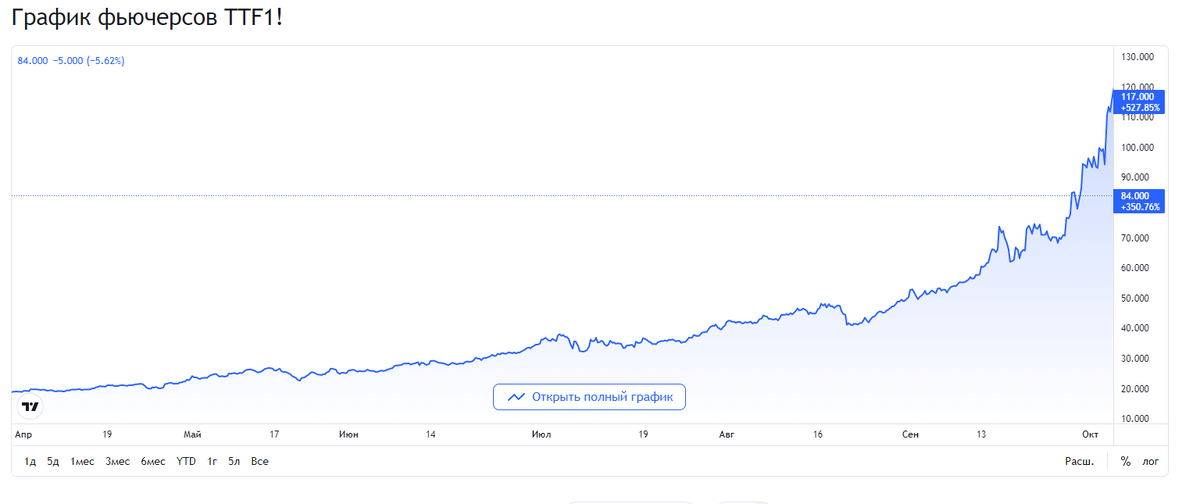Image resolution: width=1200 pixels, height=504 pixels.
Task: Select the 3мес time range
Action: pos(118,462)
